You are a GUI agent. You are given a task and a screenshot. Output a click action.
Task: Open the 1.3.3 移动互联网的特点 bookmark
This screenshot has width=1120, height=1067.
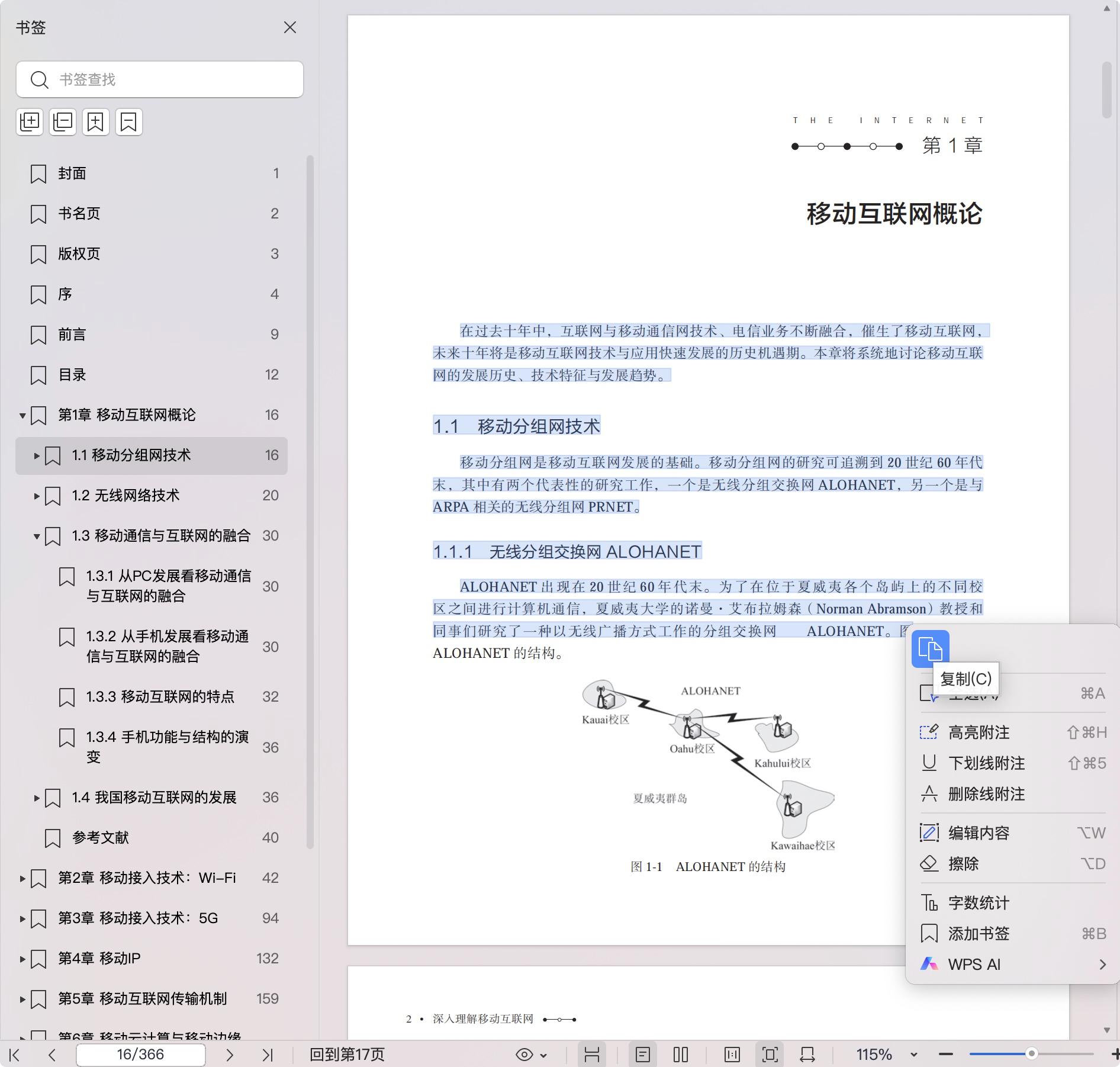(160, 697)
